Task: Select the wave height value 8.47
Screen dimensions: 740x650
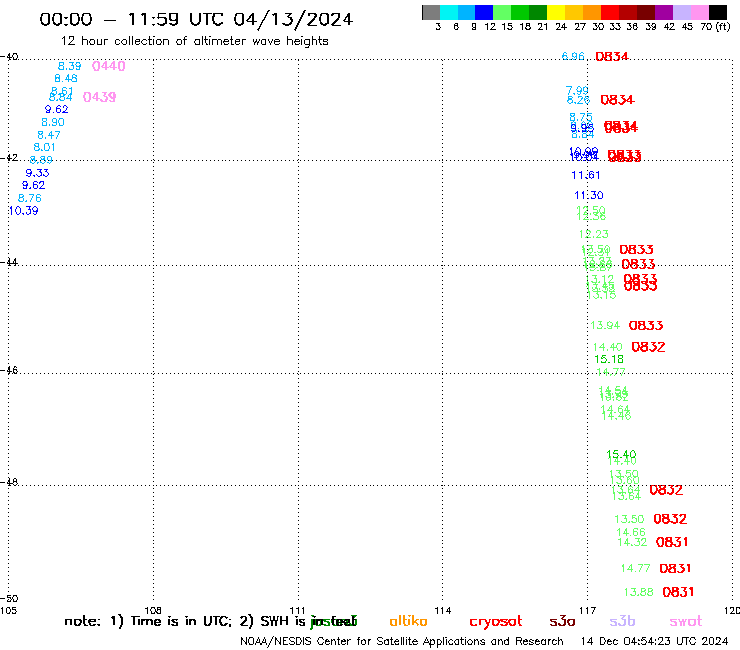Action: (x=49, y=135)
